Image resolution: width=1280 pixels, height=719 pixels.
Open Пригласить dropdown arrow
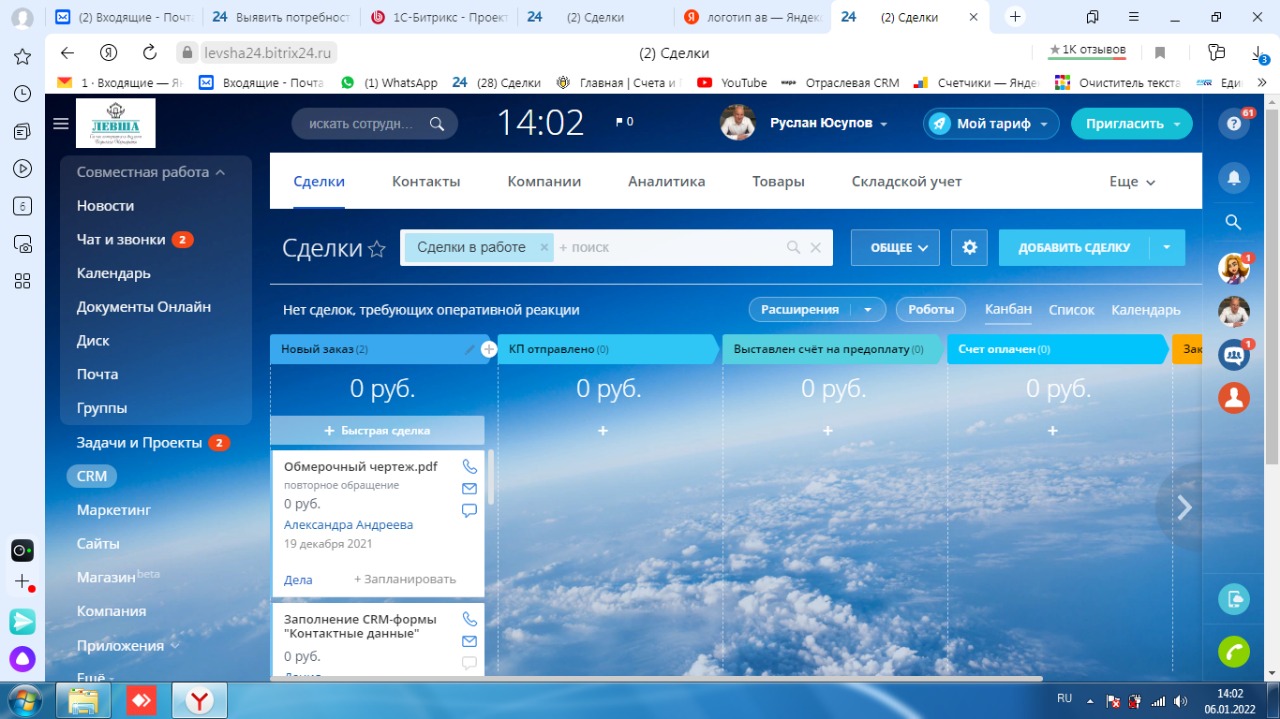coord(1176,124)
